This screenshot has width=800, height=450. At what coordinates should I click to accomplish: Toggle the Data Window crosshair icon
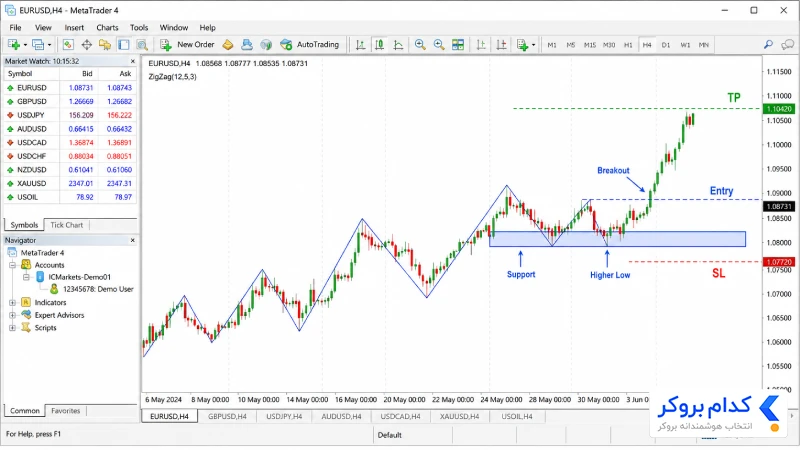click(x=87, y=45)
